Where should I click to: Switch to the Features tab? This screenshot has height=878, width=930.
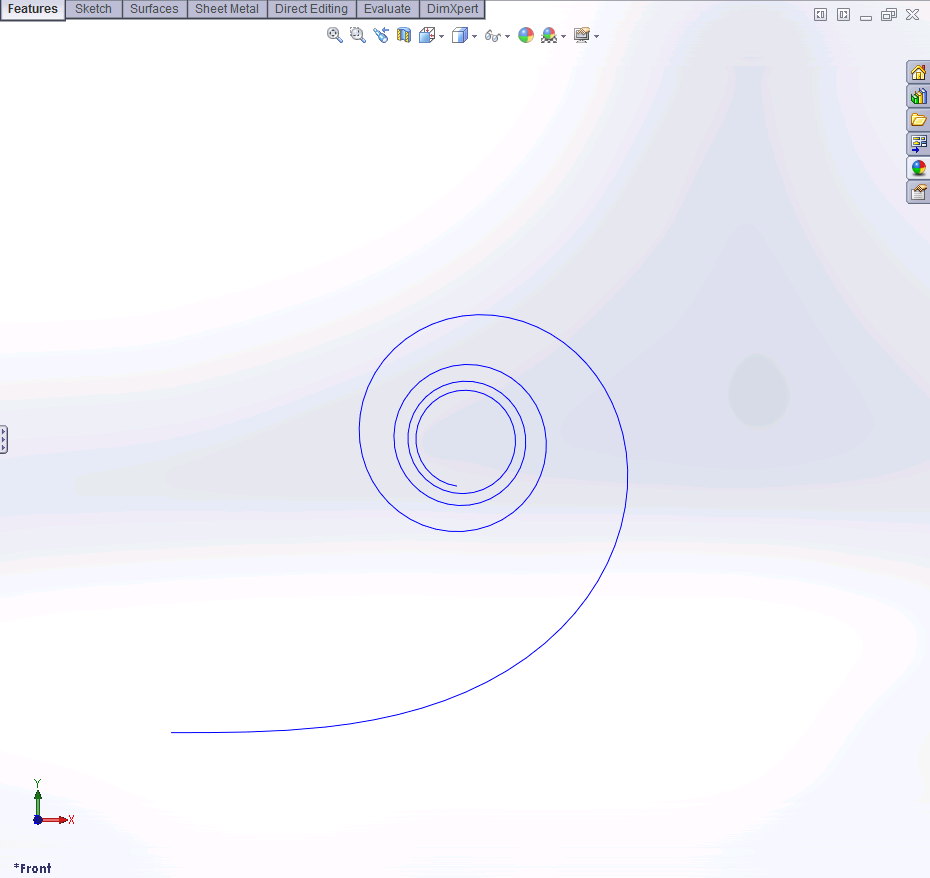point(33,9)
